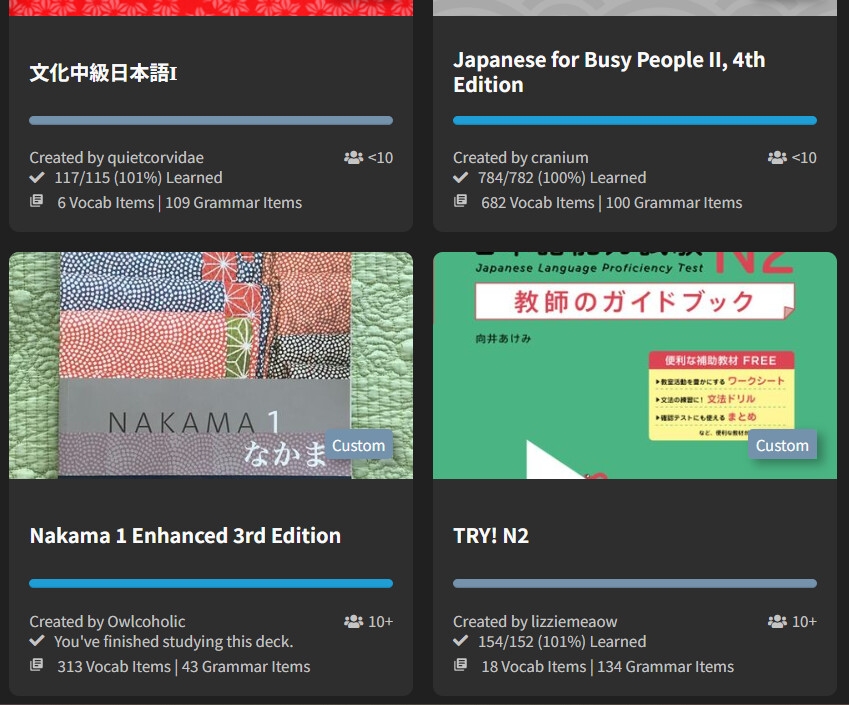Click checkmark beside You've finished studying this deck
Viewport: 849px width, 705px height.
[x=37, y=641]
